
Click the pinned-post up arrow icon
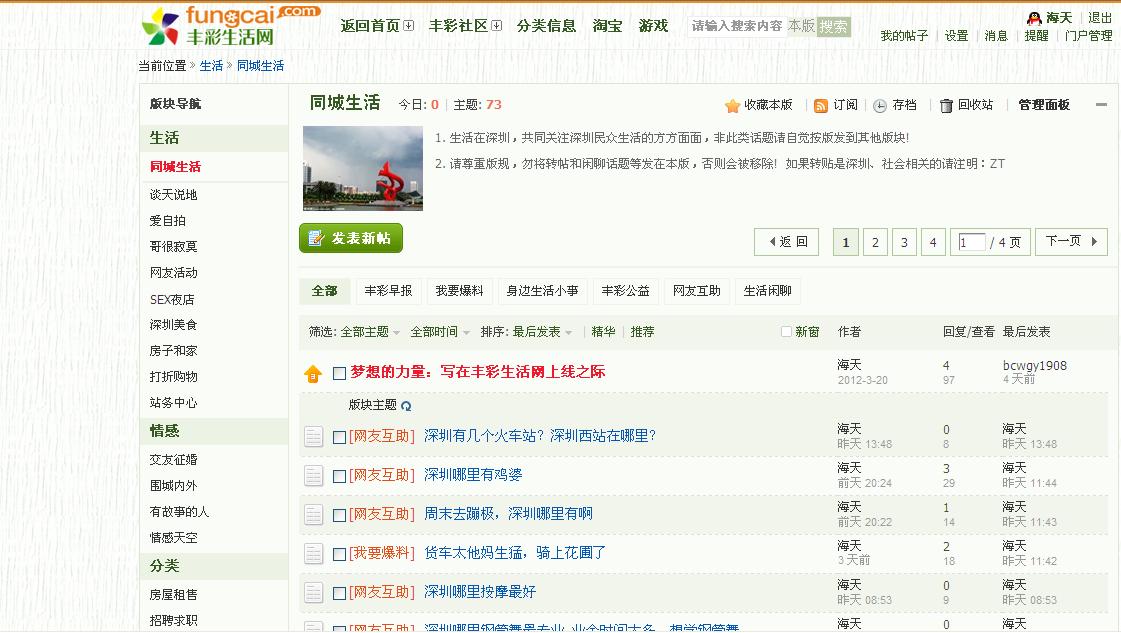coord(313,373)
